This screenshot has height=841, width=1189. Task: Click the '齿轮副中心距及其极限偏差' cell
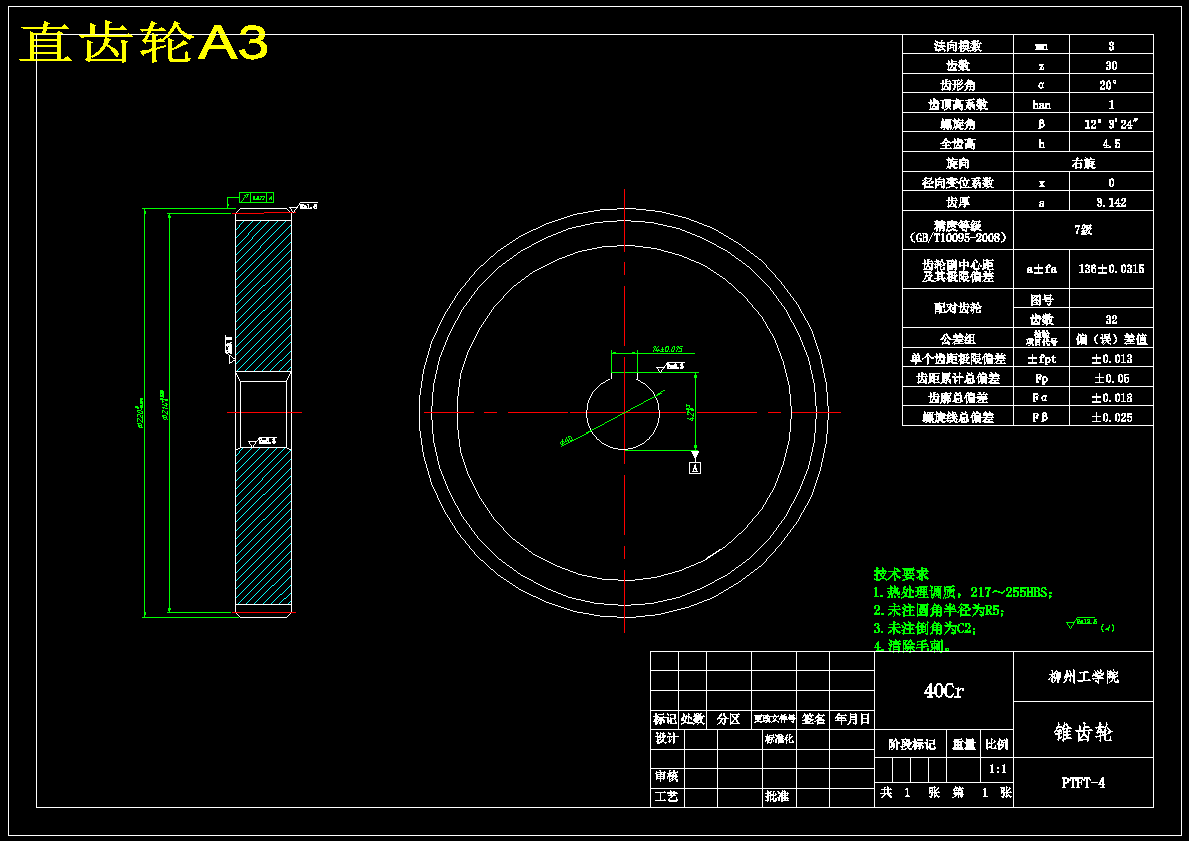click(x=958, y=271)
